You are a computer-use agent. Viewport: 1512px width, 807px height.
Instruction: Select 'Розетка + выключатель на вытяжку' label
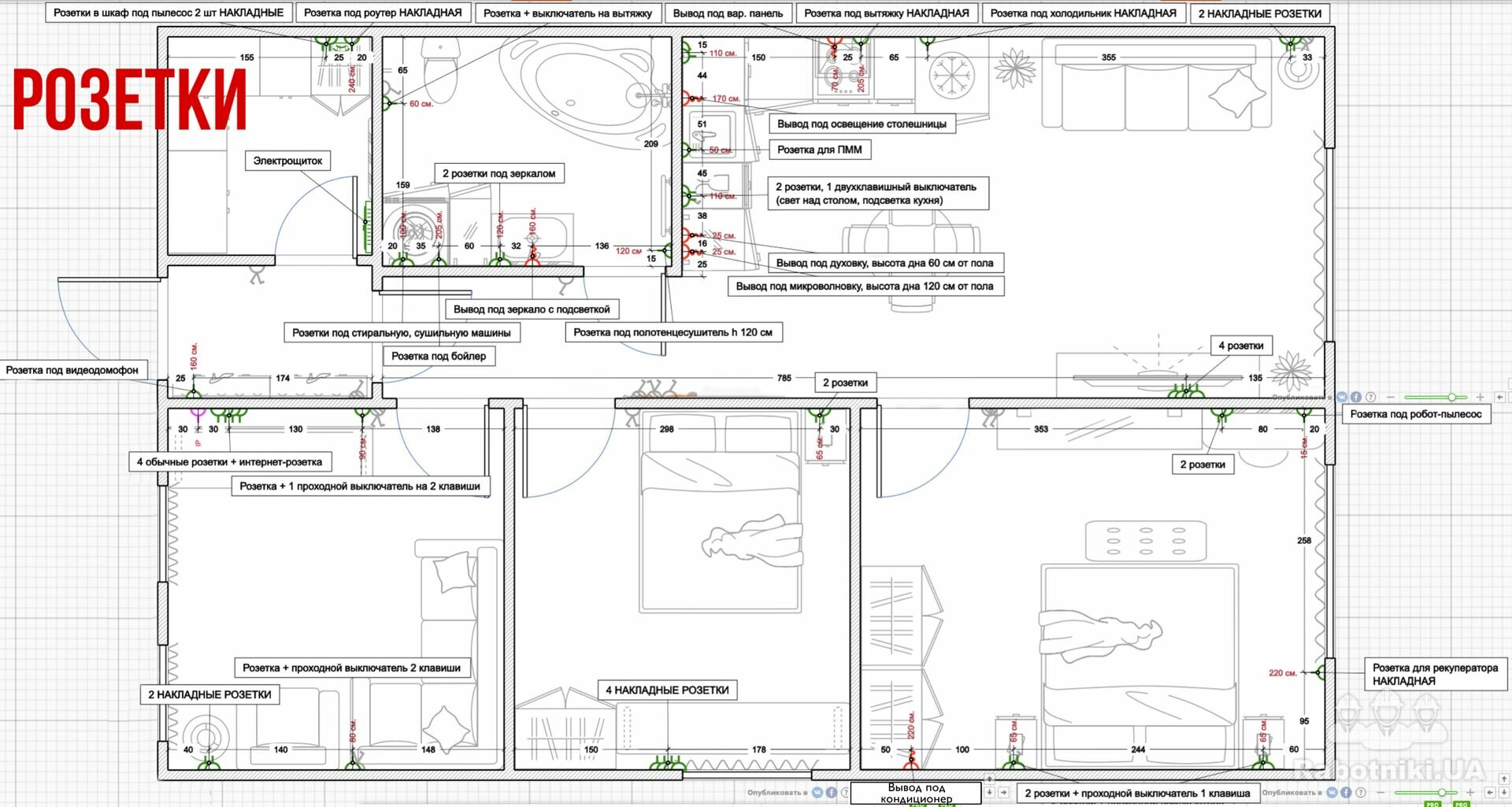(568, 13)
